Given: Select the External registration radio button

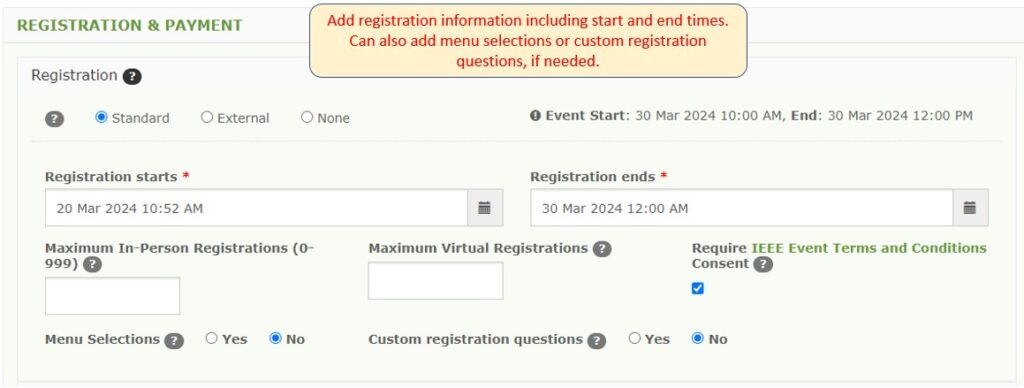Looking at the screenshot, I should tap(207, 118).
